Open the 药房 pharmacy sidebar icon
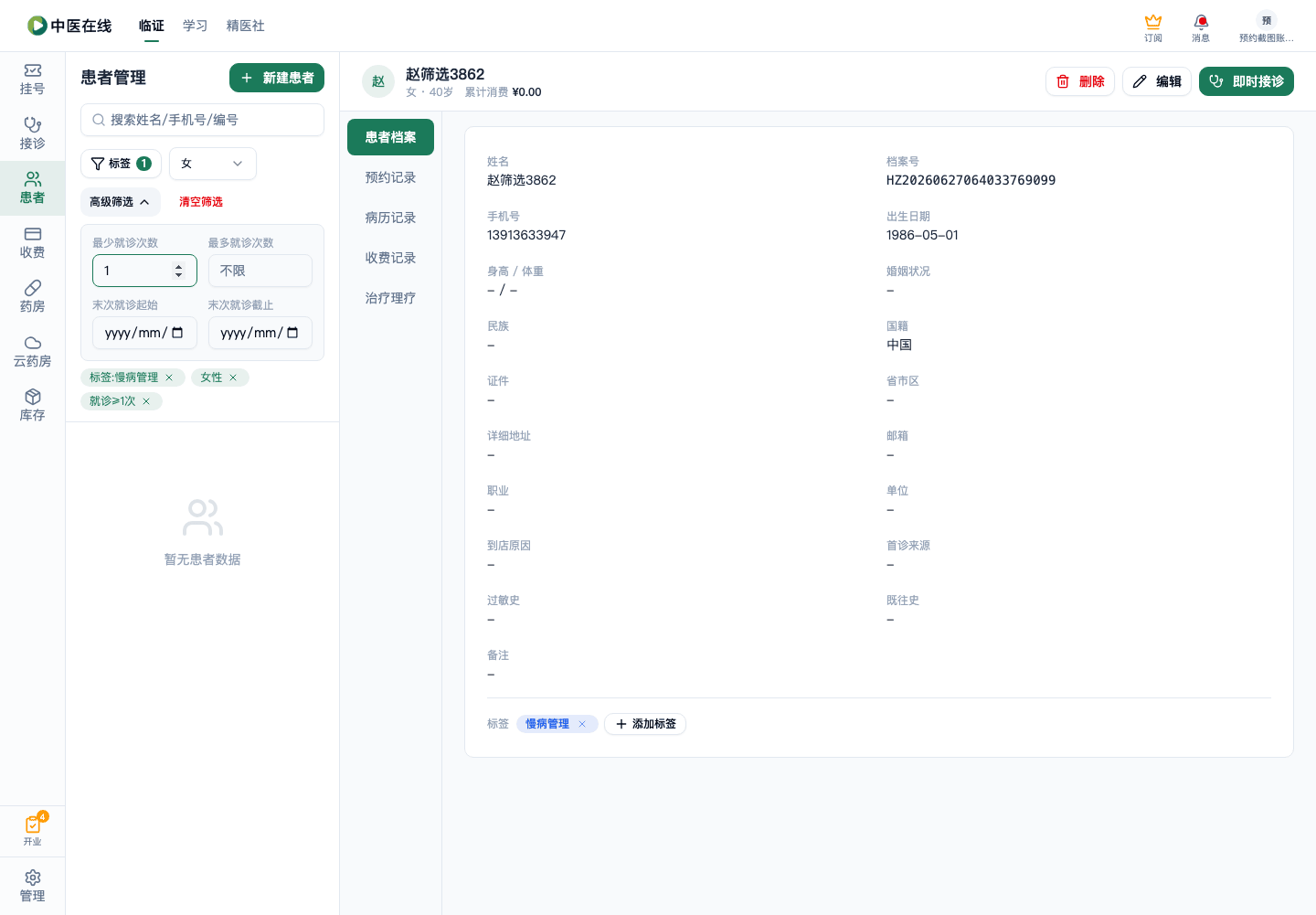 [32, 297]
